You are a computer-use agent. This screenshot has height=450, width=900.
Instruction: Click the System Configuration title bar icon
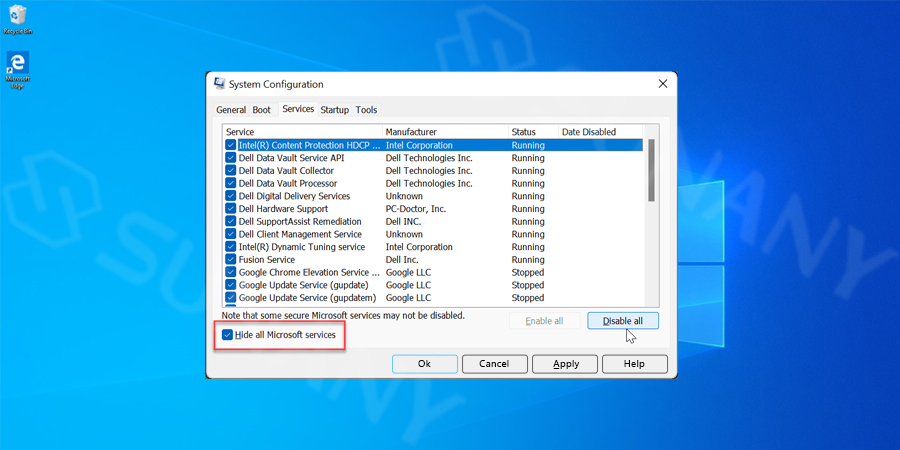pyautogui.click(x=219, y=84)
